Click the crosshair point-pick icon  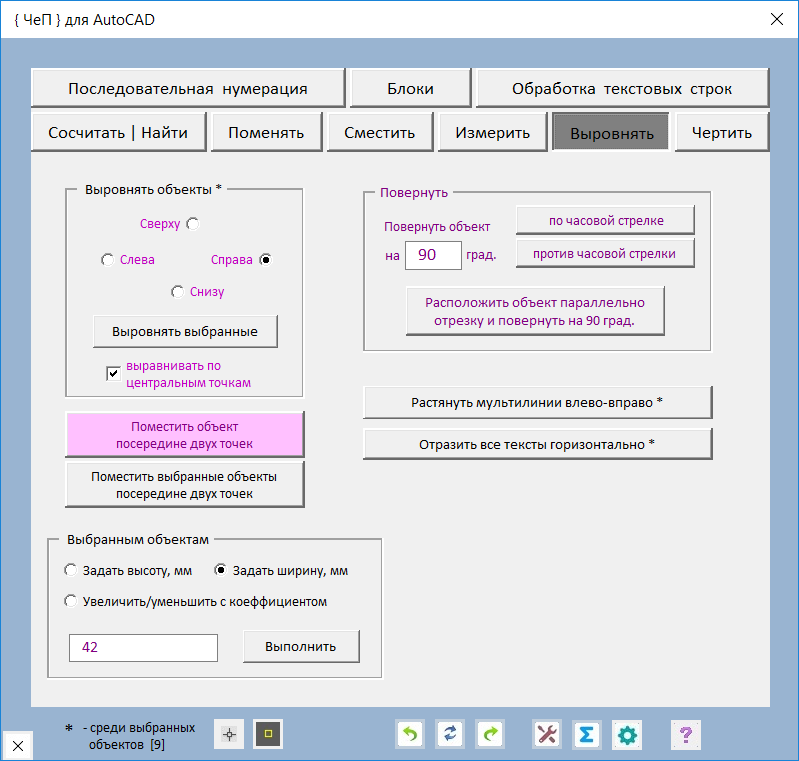(x=229, y=735)
